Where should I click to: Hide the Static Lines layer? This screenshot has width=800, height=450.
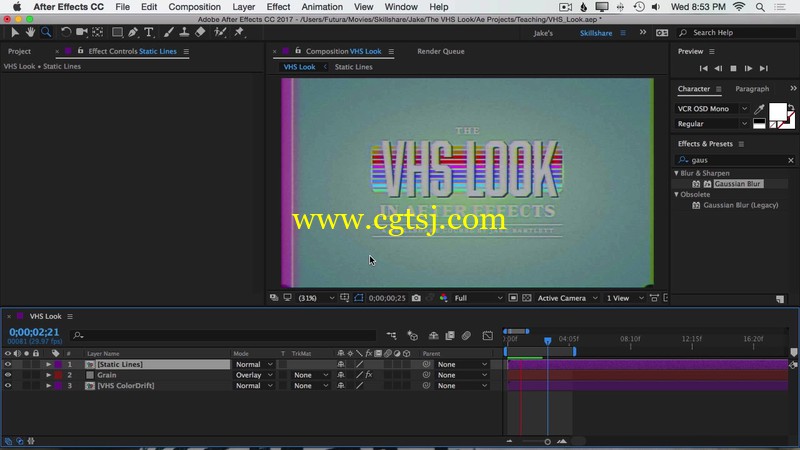[x=8, y=364]
